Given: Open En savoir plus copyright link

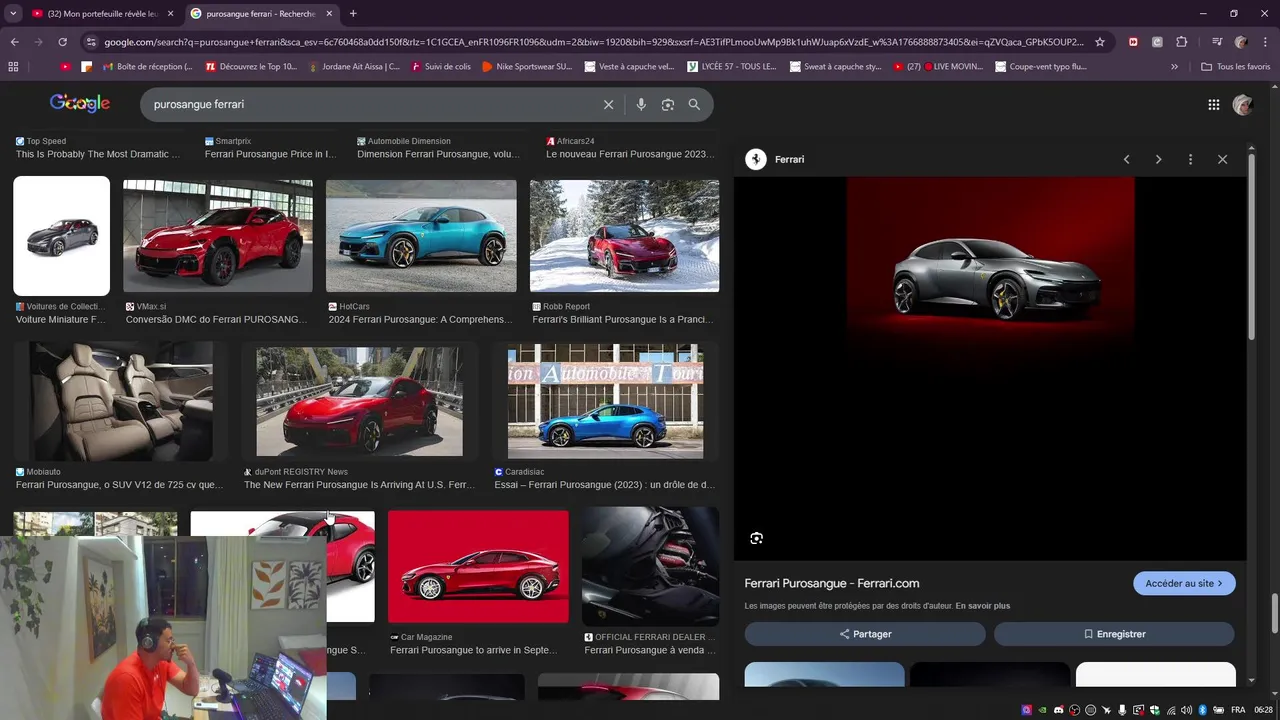Looking at the screenshot, I should point(982,606).
